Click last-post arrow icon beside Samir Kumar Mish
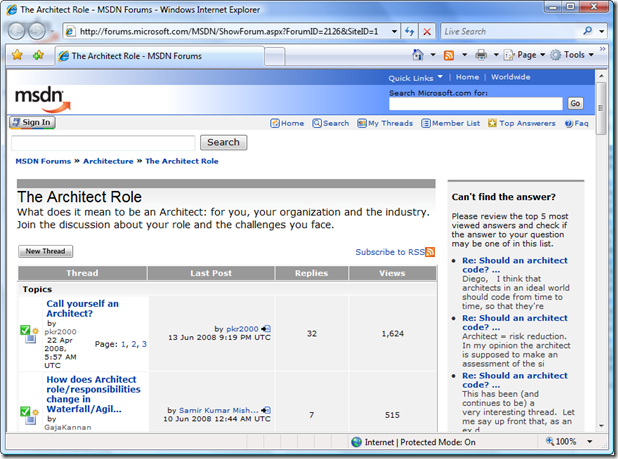Viewport: 618px width, 459px height. pyautogui.click(x=266, y=410)
